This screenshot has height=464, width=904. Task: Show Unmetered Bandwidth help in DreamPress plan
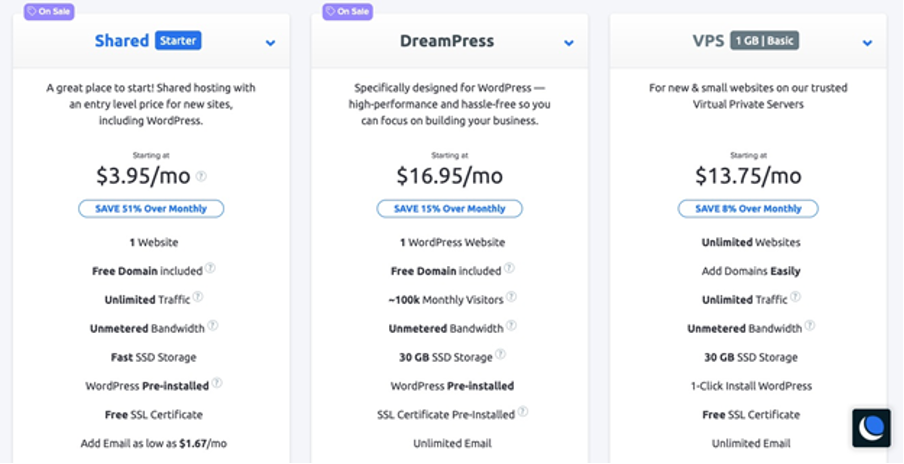pyautogui.click(x=511, y=326)
